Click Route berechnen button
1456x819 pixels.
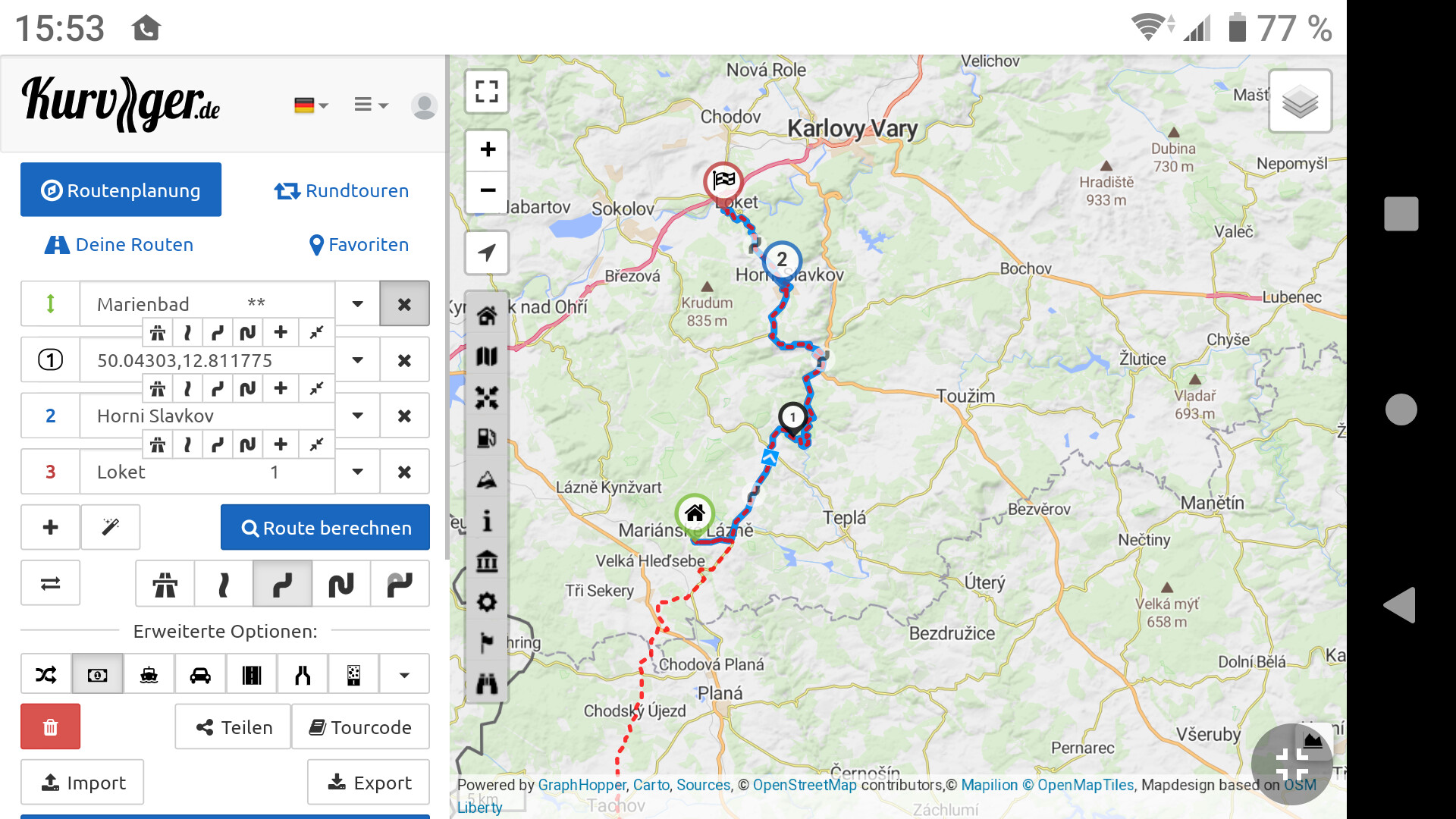point(325,527)
